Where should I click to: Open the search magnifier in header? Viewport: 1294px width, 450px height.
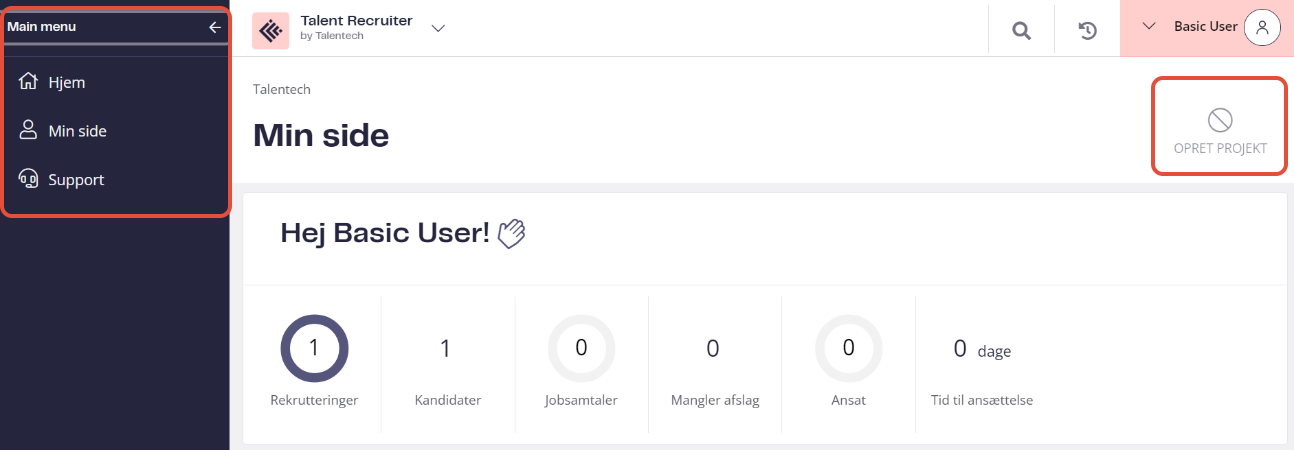[x=1021, y=31]
